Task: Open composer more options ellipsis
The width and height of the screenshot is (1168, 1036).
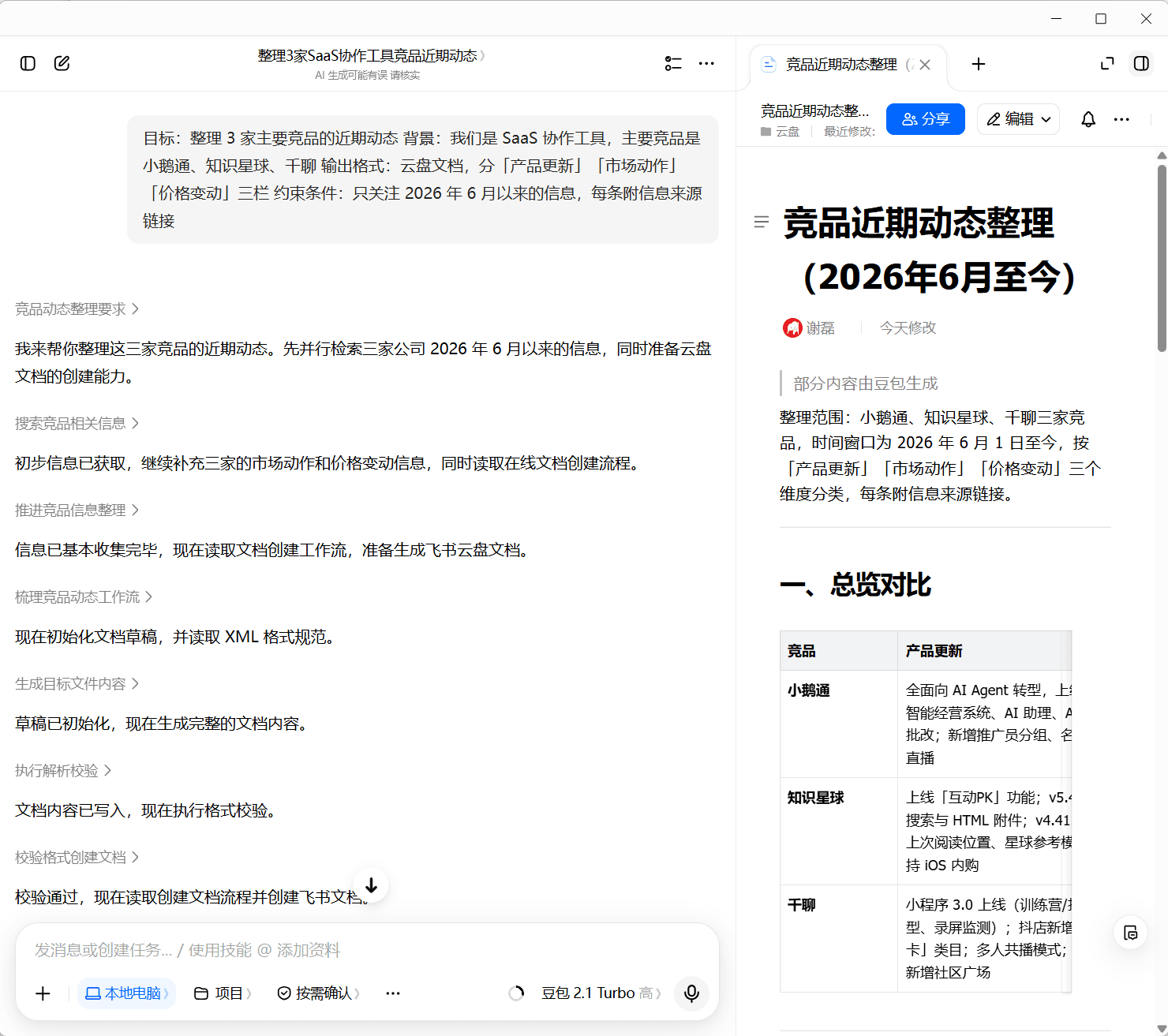Action: 393,993
